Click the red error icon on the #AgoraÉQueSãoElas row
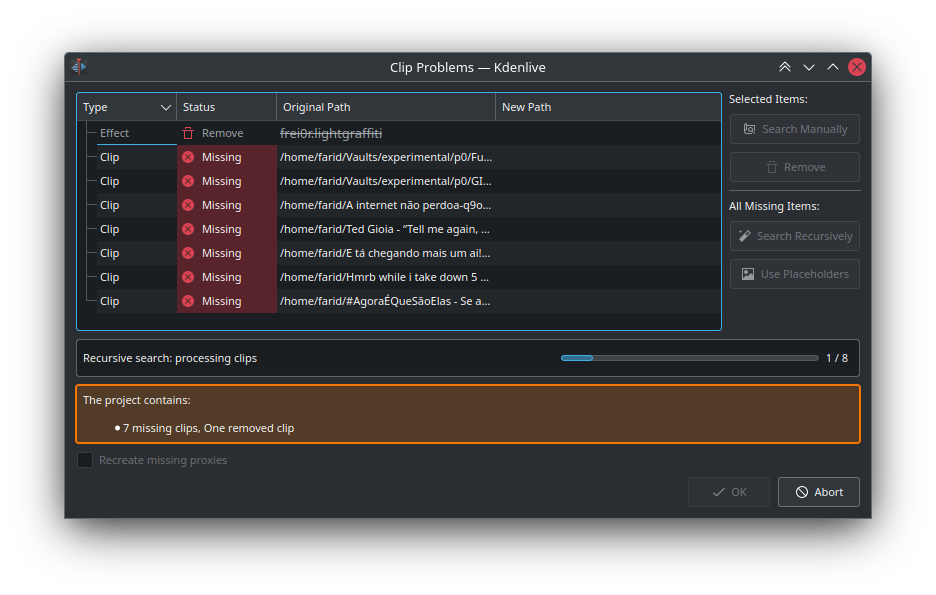 (x=188, y=301)
